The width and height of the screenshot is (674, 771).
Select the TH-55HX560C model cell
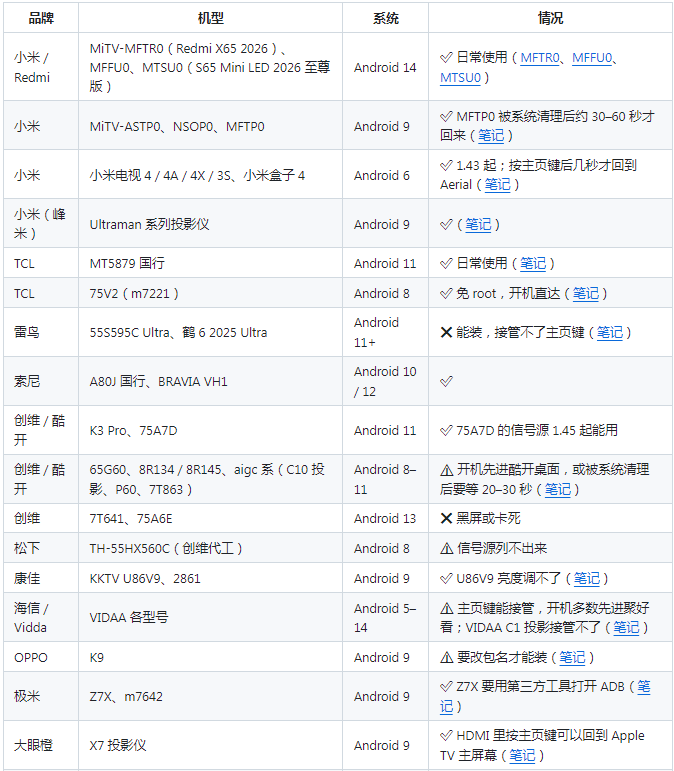(210, 548)
